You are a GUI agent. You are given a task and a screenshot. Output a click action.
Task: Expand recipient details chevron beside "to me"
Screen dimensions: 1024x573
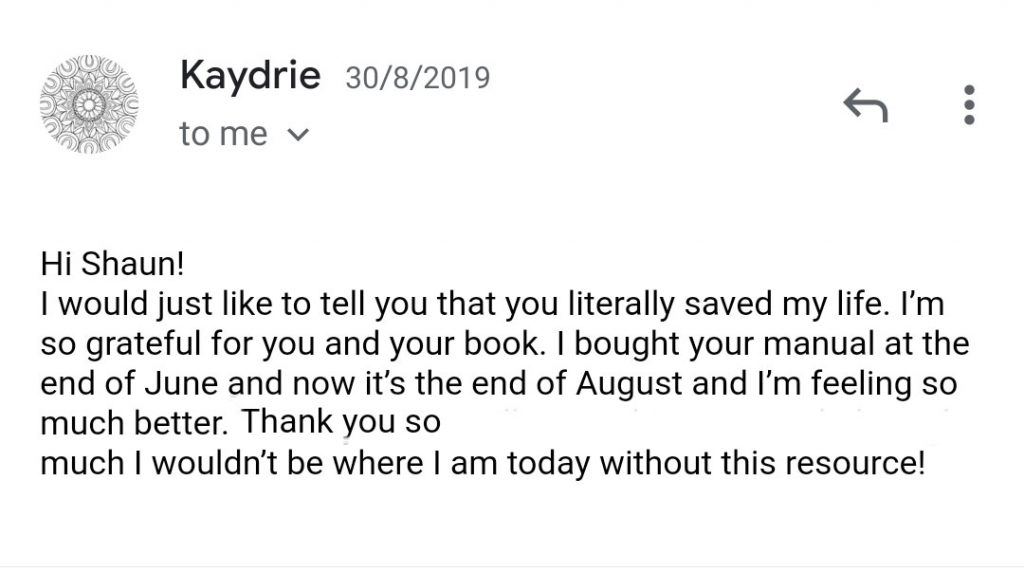pyautogui.click(x=298, y=135)
